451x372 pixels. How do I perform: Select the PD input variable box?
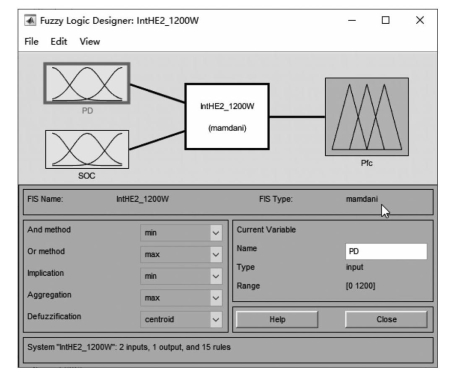[x=87, y=83]
